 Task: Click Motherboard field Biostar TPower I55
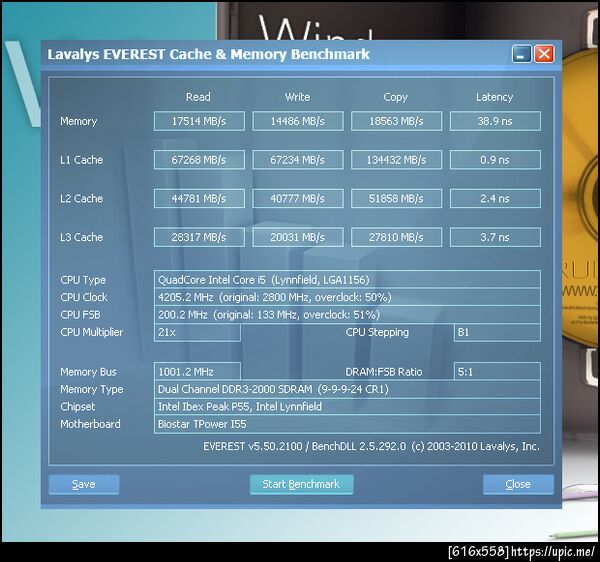click(x=347, y=424)
